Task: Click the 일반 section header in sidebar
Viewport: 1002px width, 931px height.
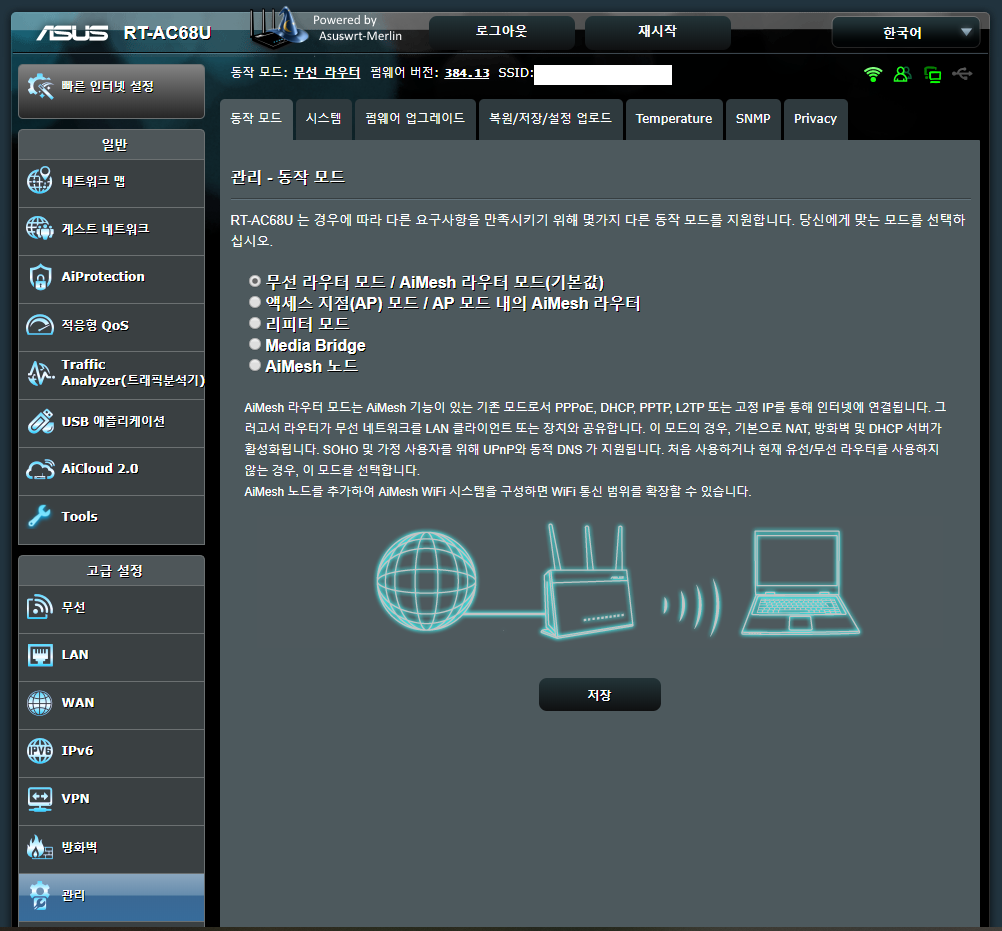Action: (x=114, y=145)
